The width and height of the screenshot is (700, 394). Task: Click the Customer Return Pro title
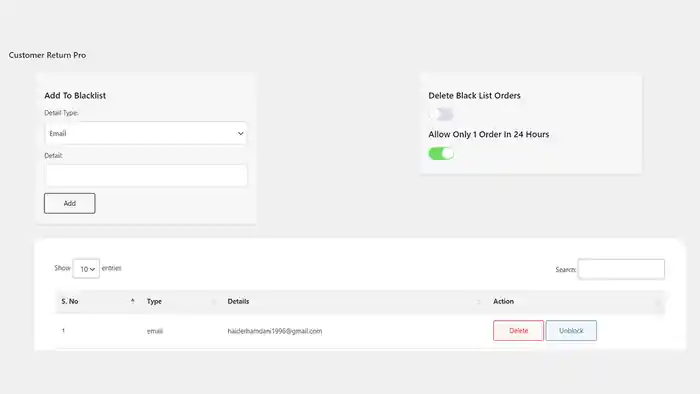click(47, 55)
